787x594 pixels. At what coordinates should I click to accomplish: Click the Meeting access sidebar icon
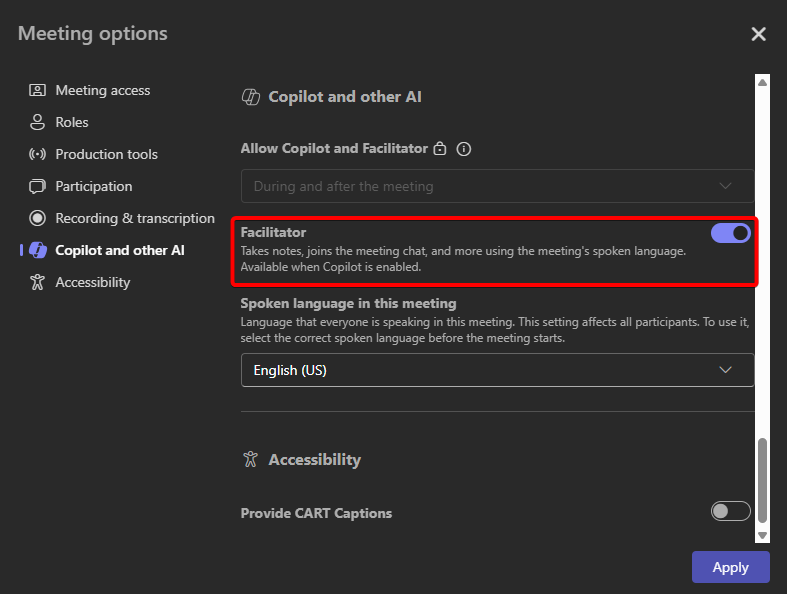pyautogui.click(x=37, y=90)
